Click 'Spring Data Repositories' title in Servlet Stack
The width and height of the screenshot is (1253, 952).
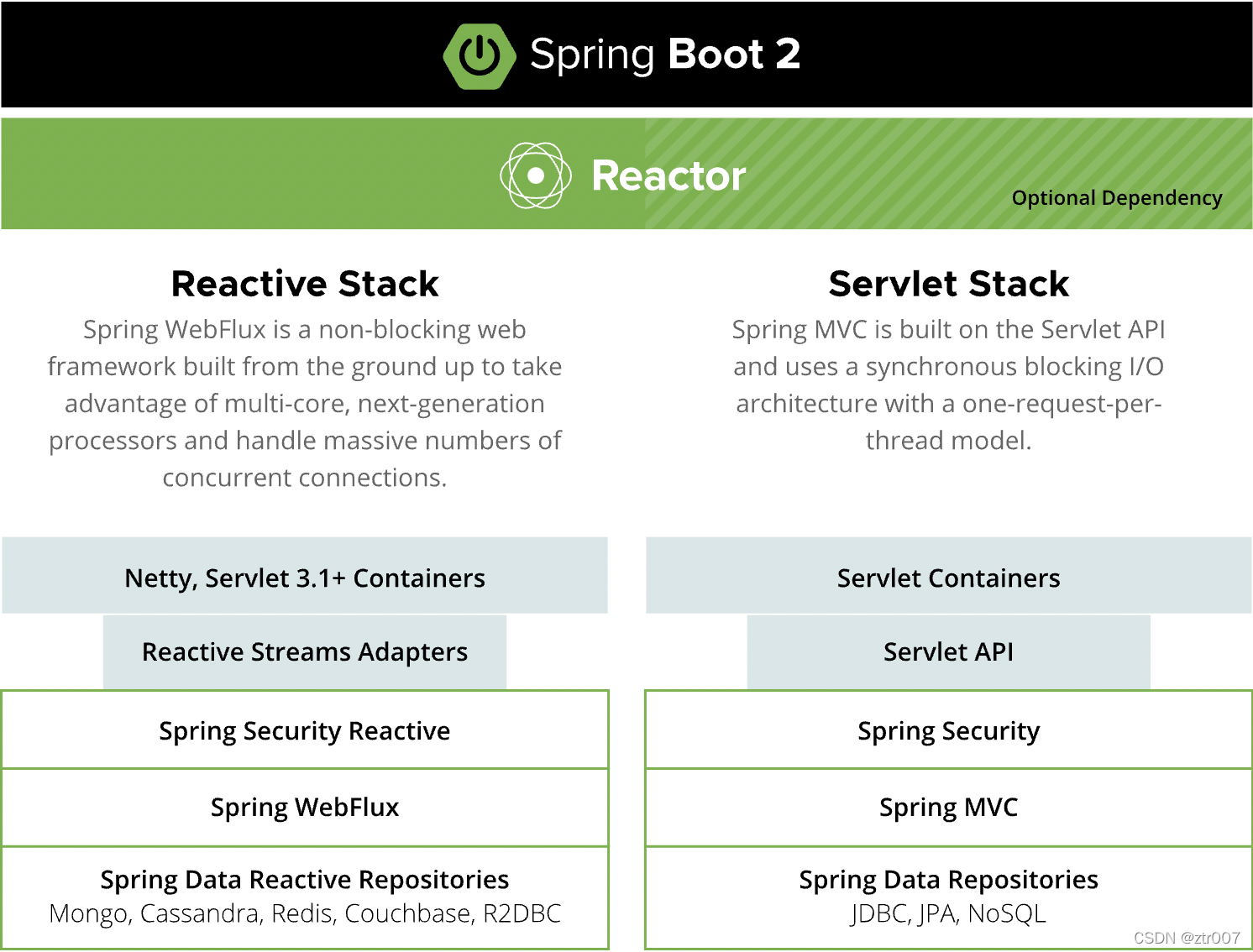(x=949, y=880)
